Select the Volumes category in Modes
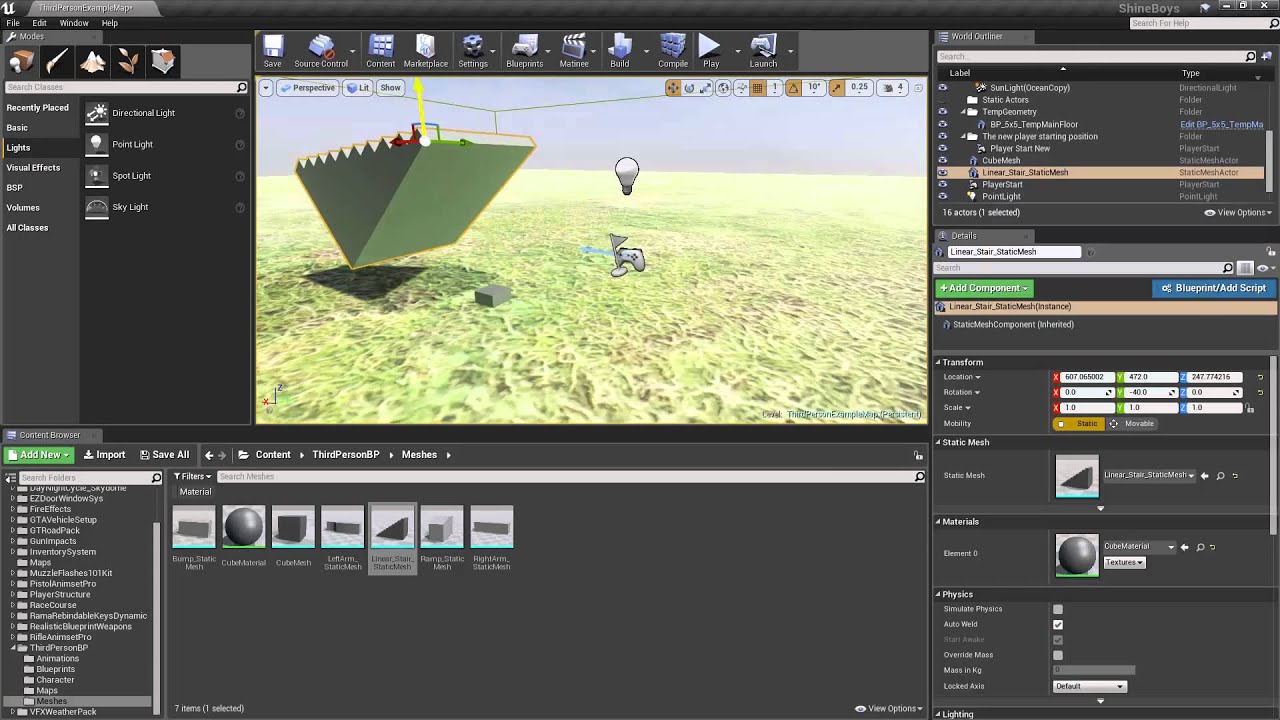The width and height of the screenshot is (1280, 720). coord(23,208)
